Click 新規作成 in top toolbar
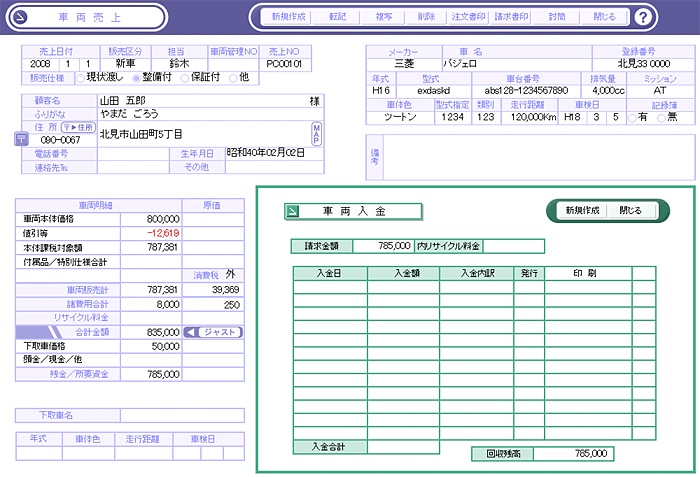This screenshot has width=700, height=477. click(x=288, y=17)
